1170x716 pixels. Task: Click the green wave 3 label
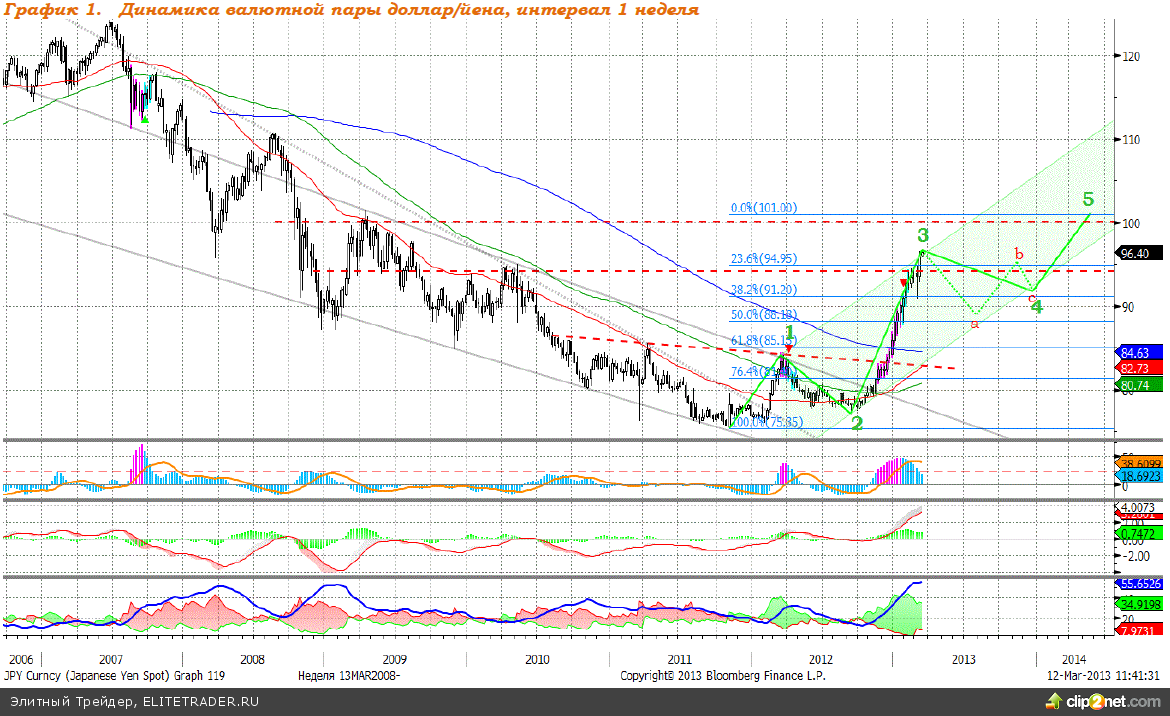click(923, 236)
